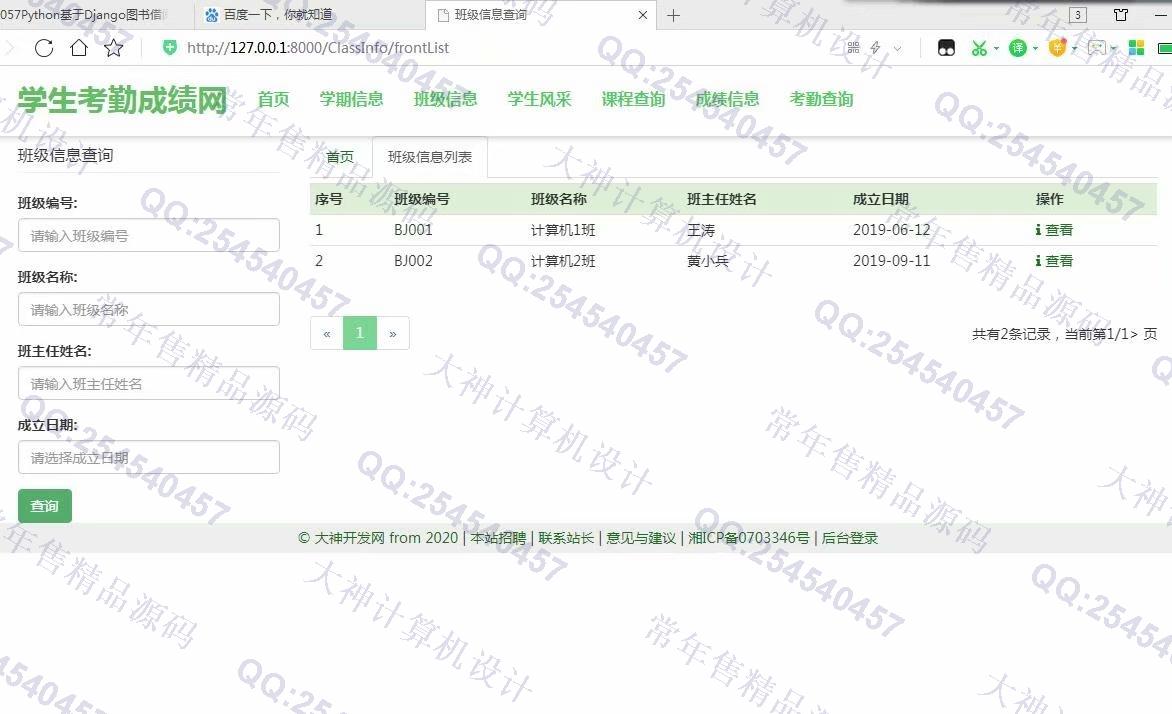Expand the dropdown arrow beside the lightning icon
The image size is (1172, 714).
pyautogui.click(x=897, y=48)
